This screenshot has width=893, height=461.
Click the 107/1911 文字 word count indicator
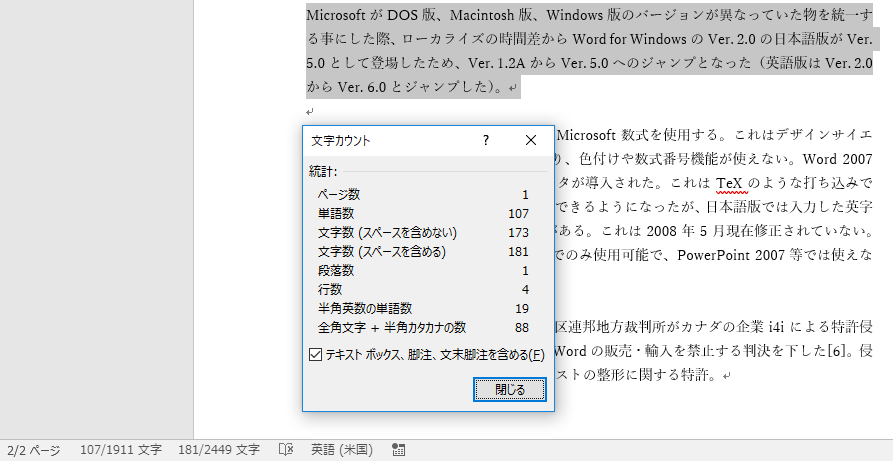(121, 450)
